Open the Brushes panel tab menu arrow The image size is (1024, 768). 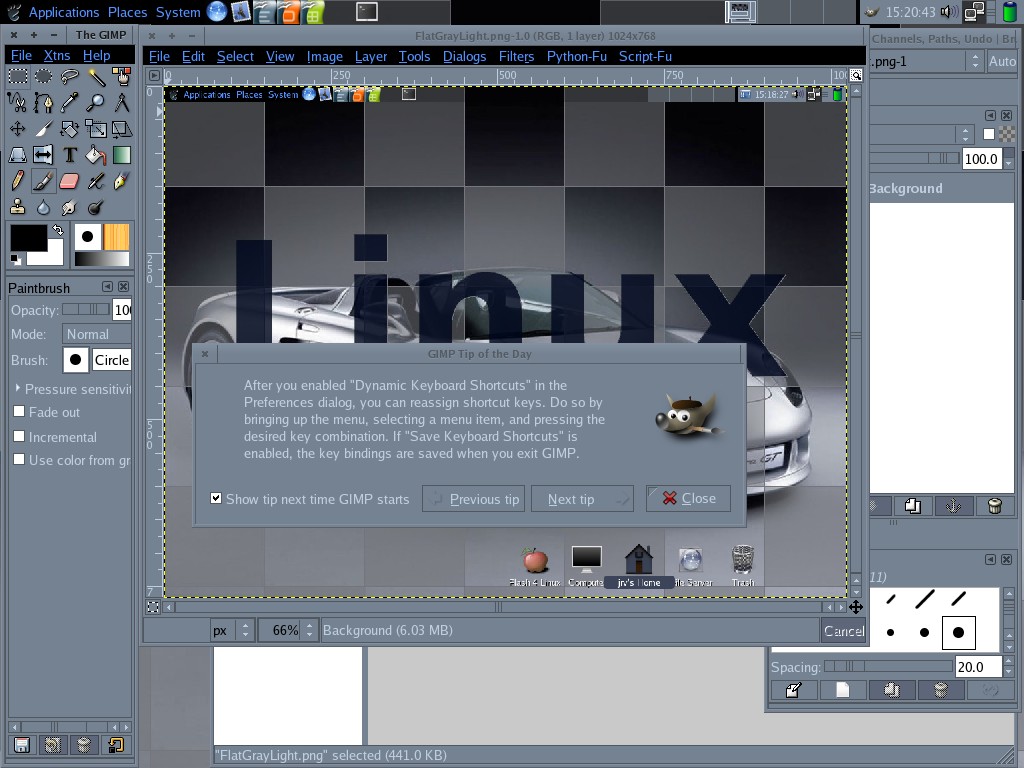pos(990,560)
